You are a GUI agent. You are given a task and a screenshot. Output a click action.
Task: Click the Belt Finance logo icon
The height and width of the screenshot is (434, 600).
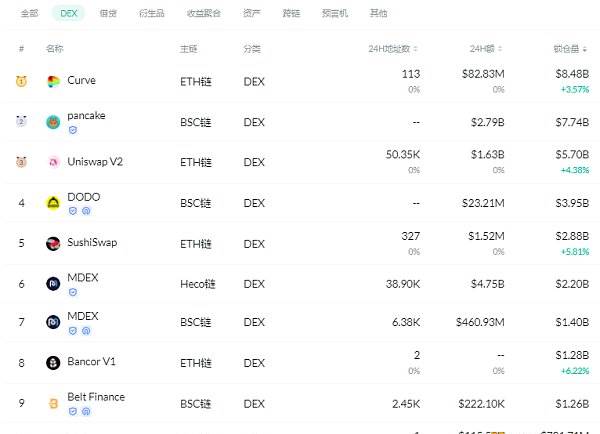coord(53,403)
